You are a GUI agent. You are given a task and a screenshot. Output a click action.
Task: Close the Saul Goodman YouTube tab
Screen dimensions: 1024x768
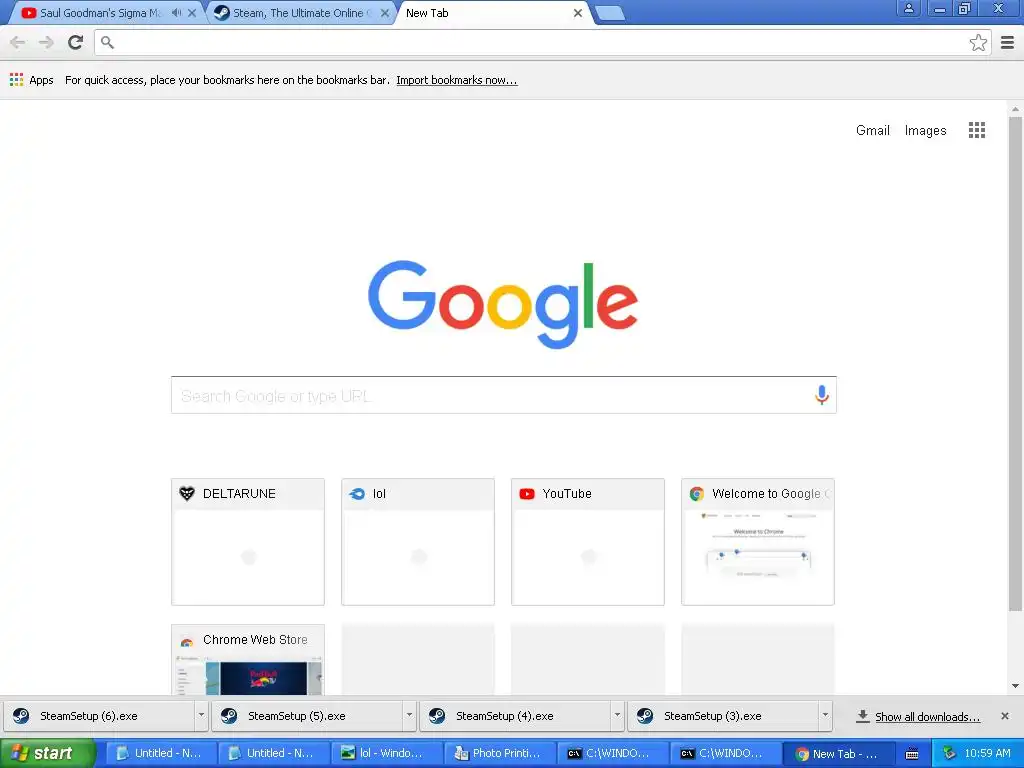click(x=192, y=13)
